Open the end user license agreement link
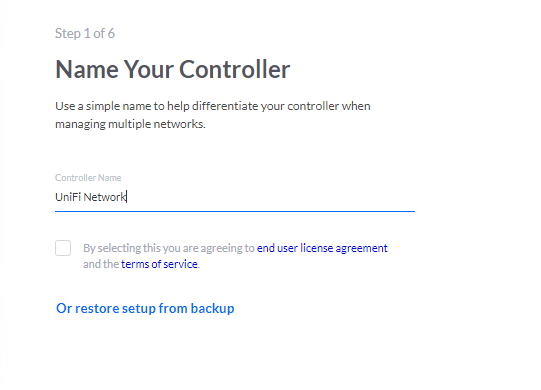541x390 pixels. click(x=322, y=248)
